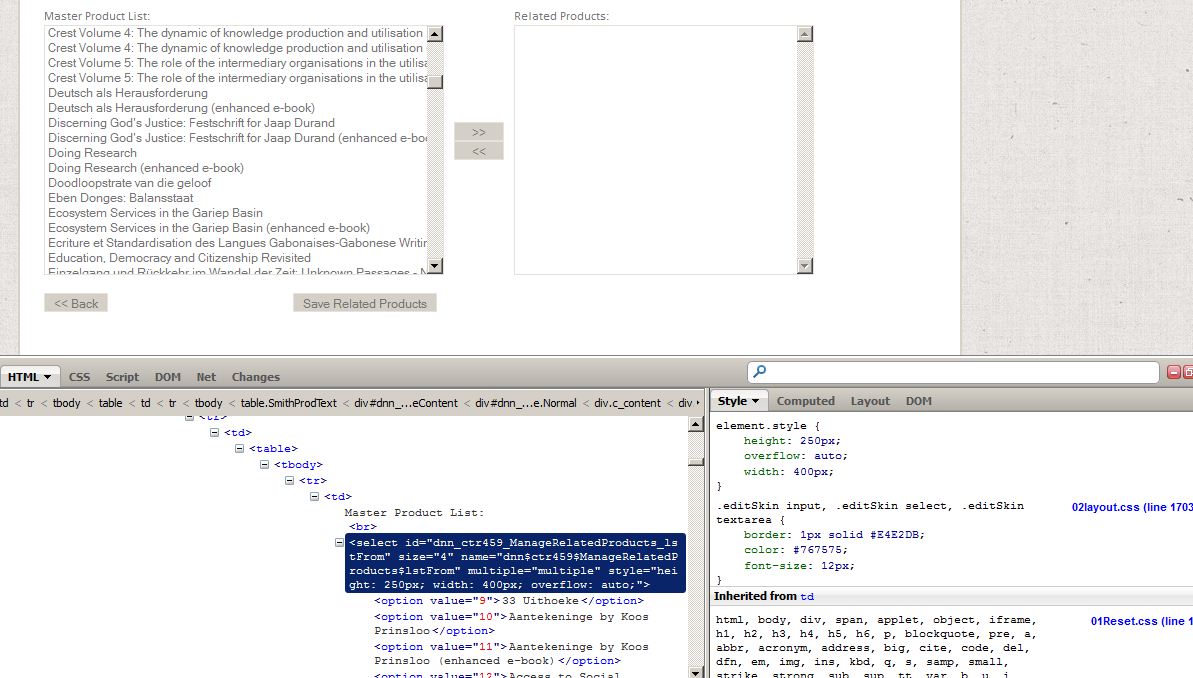Click the Firebug search magnifier icon
Viewport: 1193px width, 678px height.
759,371
